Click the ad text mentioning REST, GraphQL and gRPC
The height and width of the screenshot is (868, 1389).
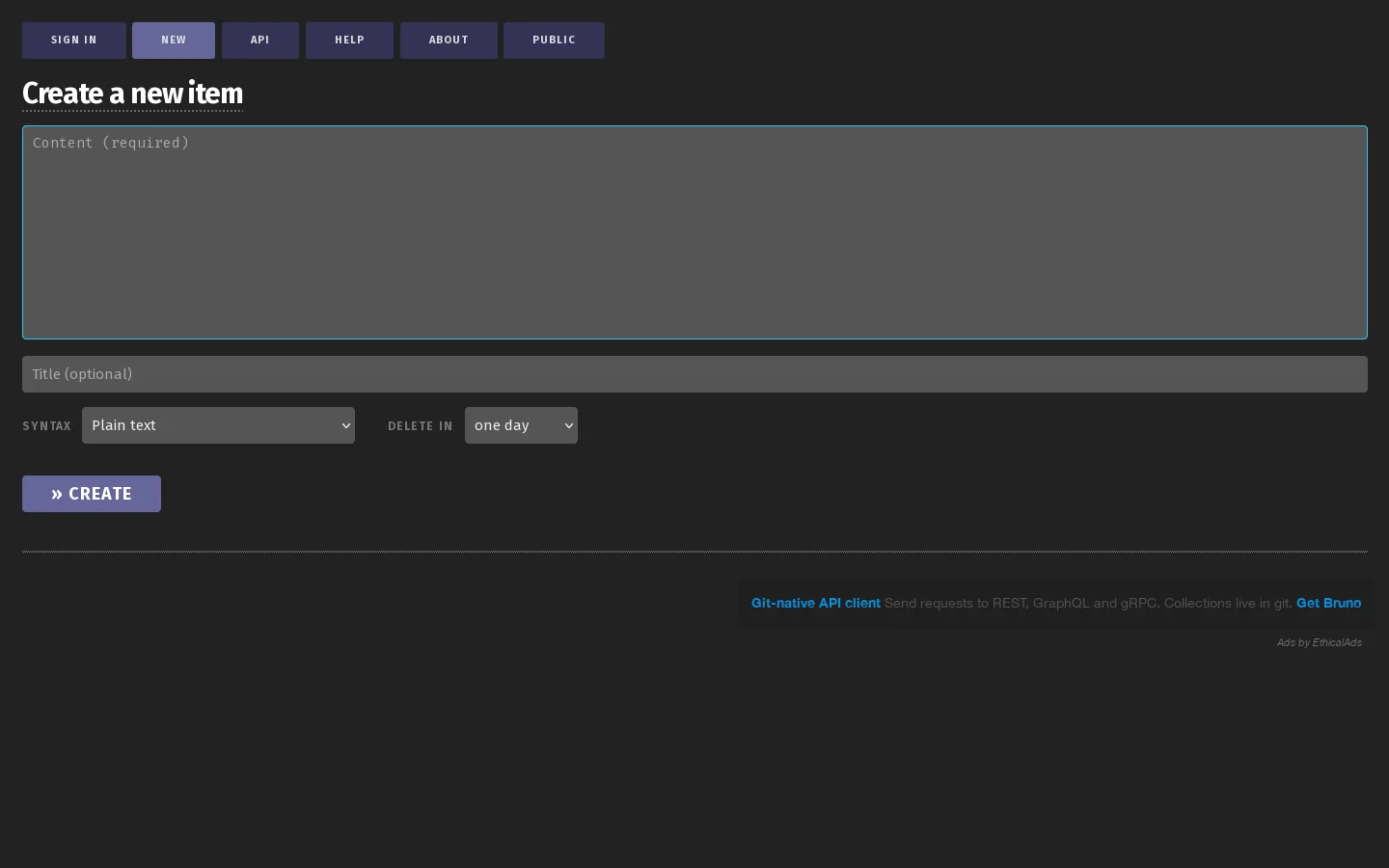click(1088, 603)
